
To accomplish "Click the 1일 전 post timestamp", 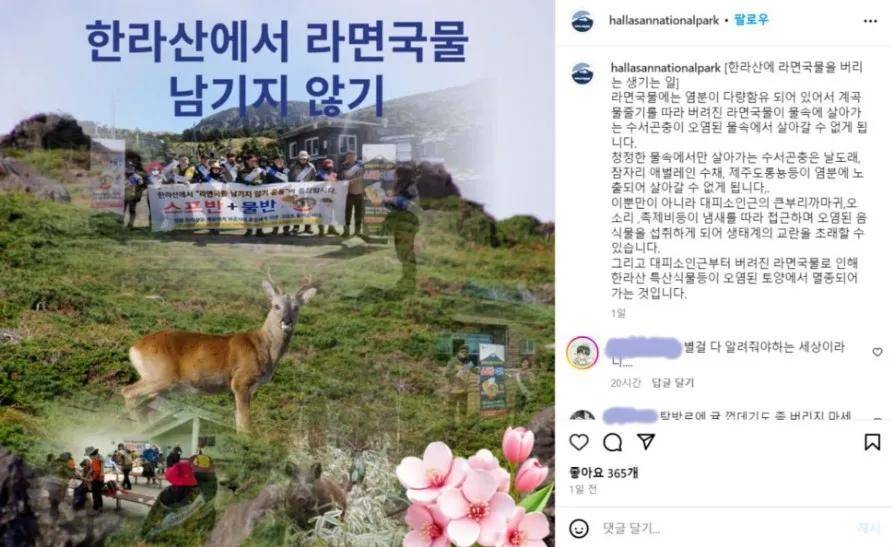I will tap(584, 489).
